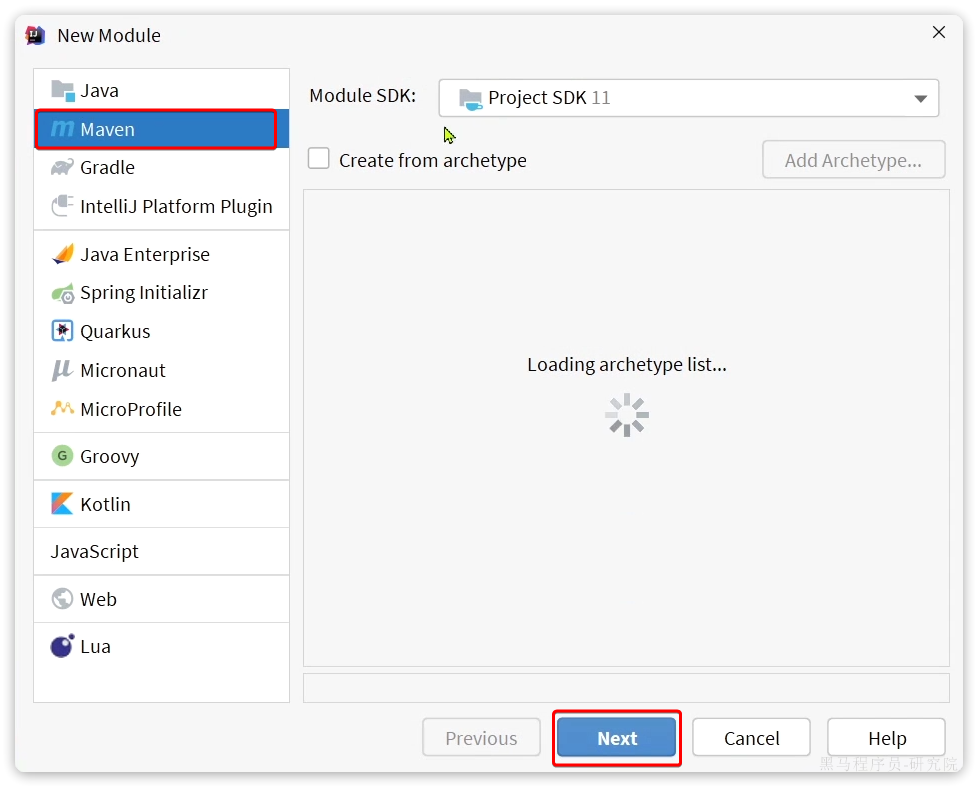Click the green Groovy G icon

62,456
